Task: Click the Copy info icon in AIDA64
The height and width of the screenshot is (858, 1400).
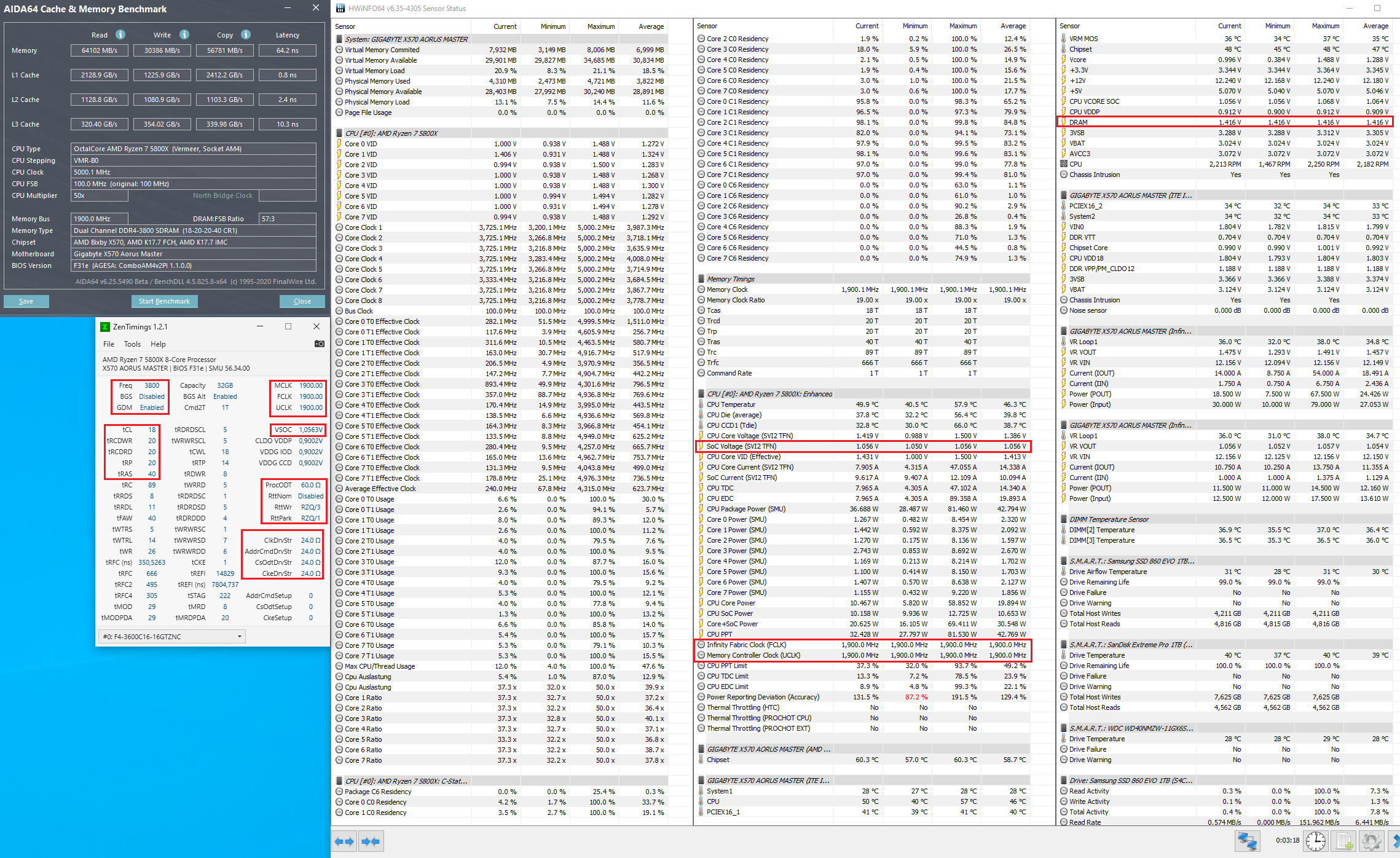Action: (x=246, y=34)
